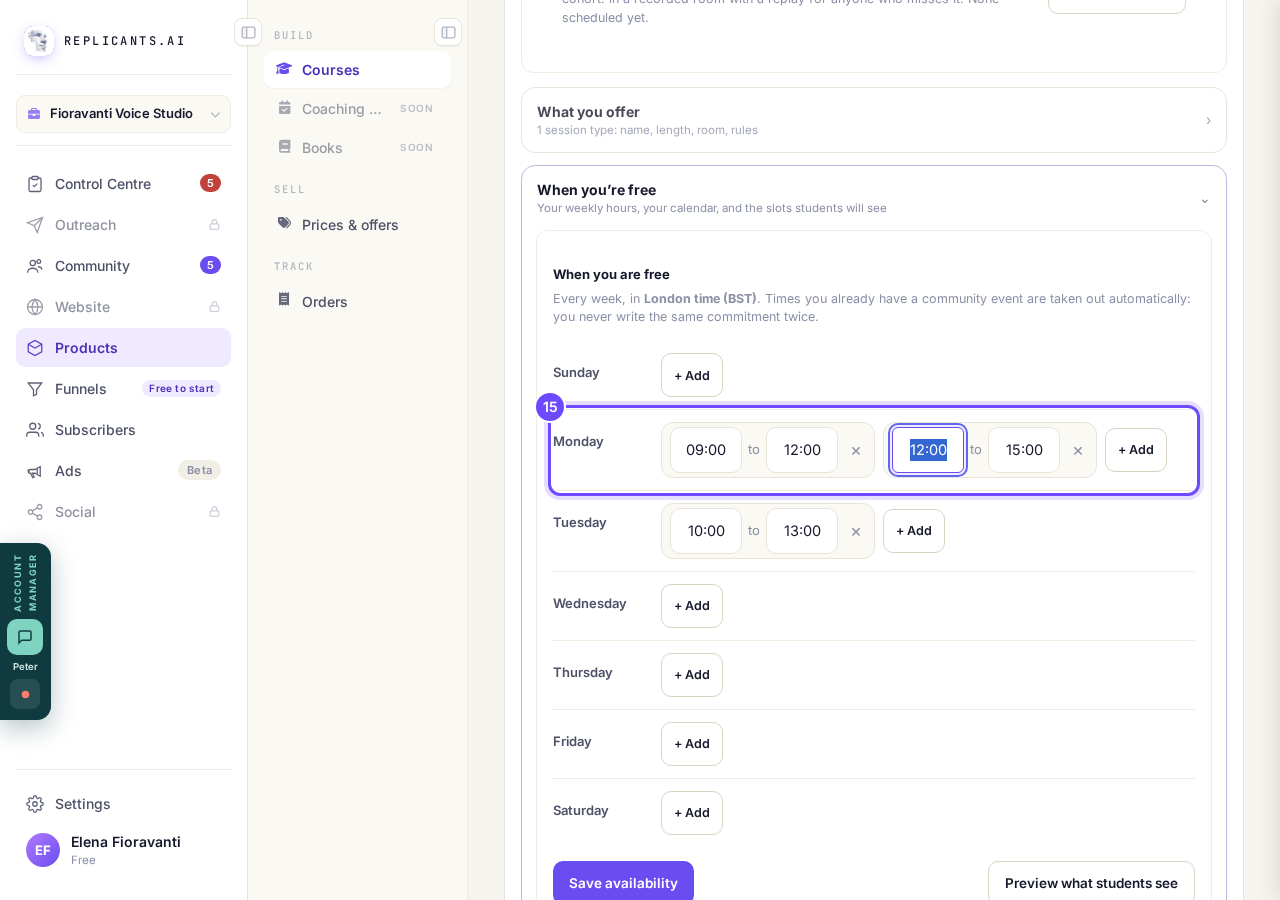1280x900 pixels.
Task: Click the Control Centre notification badge
Action: (x=210, y=183)
